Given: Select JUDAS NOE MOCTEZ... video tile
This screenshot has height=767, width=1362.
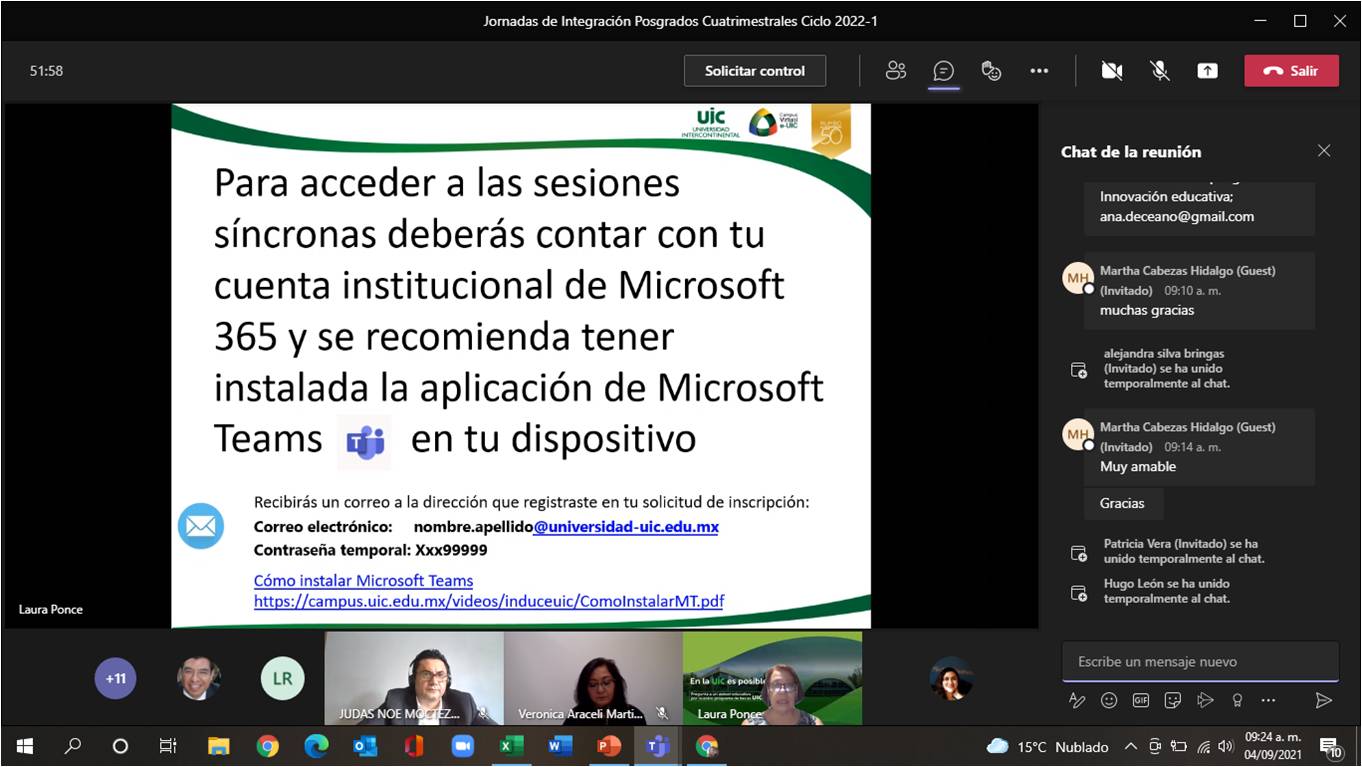Looking at the screenshot, I should click(x=414, y=679).
